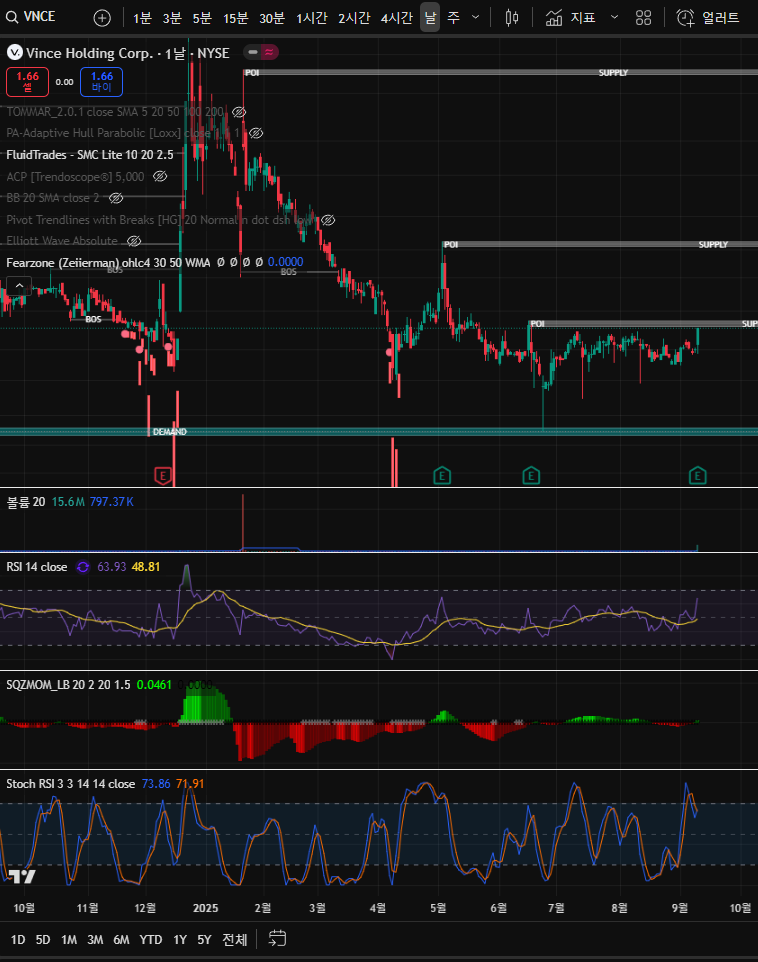Click the Vince Holding symbol logo
Screen dimensions: 758x962
click(14, 53)
